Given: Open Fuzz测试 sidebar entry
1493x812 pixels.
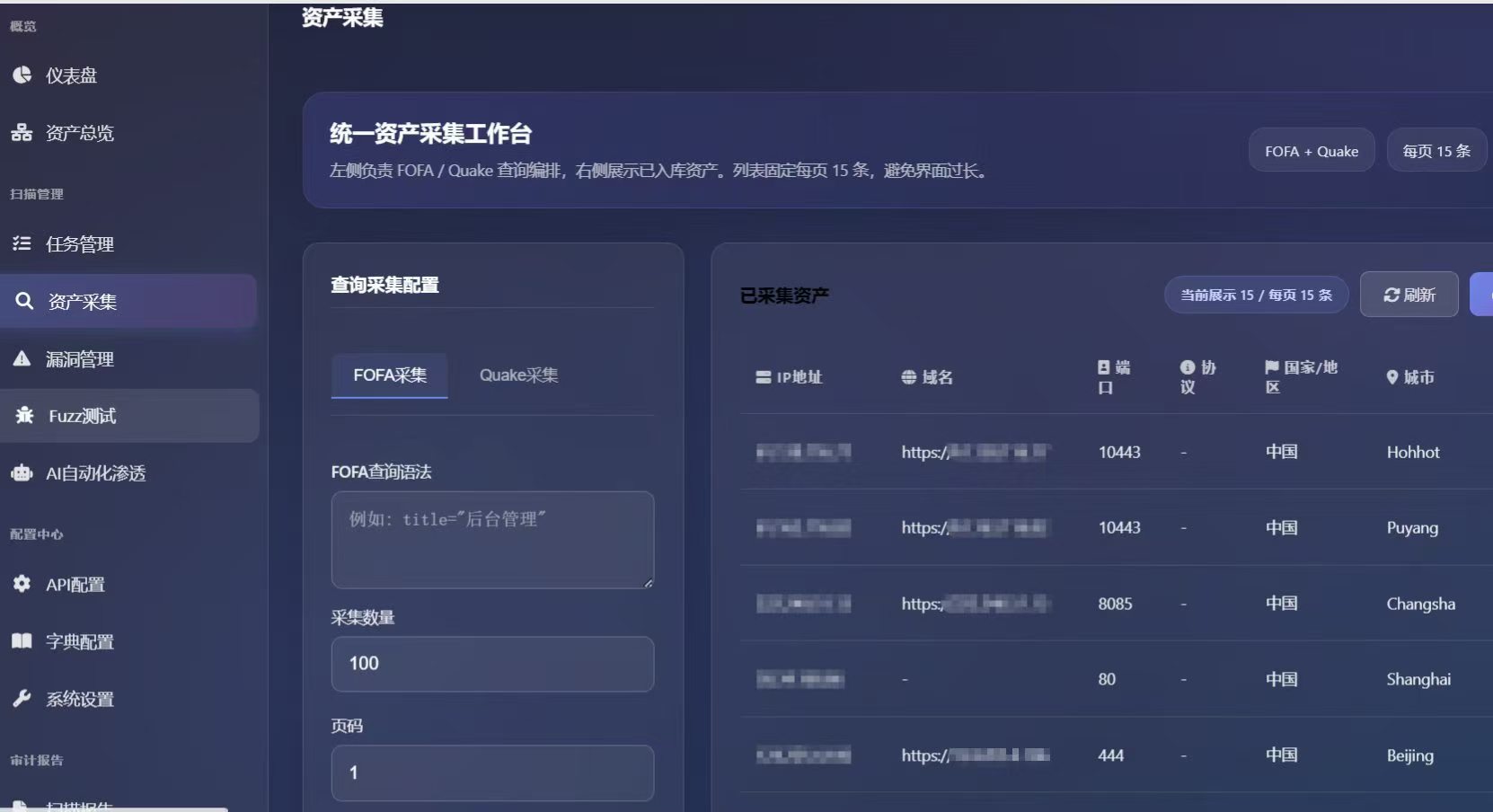Looking at the screenshot, I should (x=129, y=415).
